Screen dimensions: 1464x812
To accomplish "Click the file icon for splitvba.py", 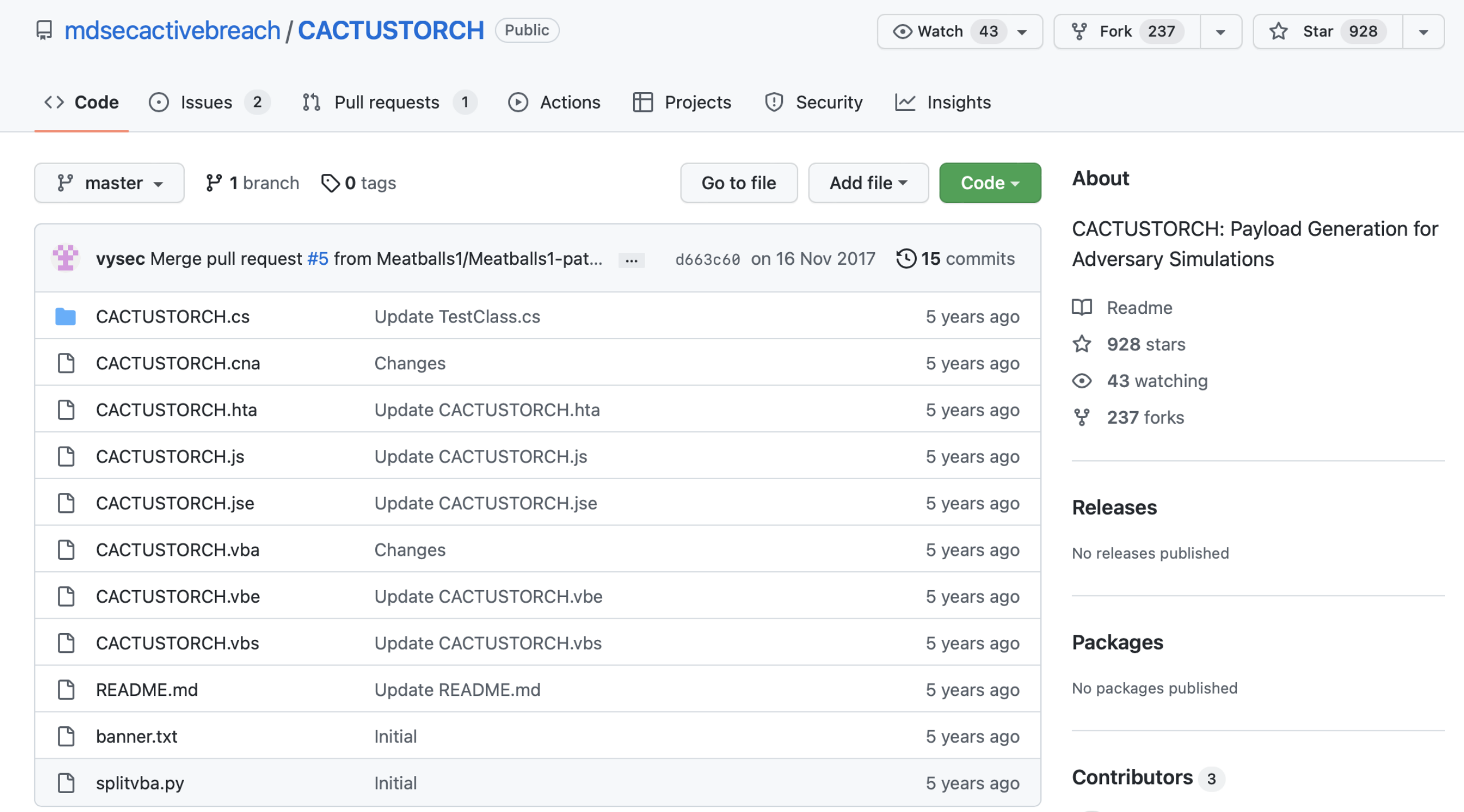I will coord(66,783).
